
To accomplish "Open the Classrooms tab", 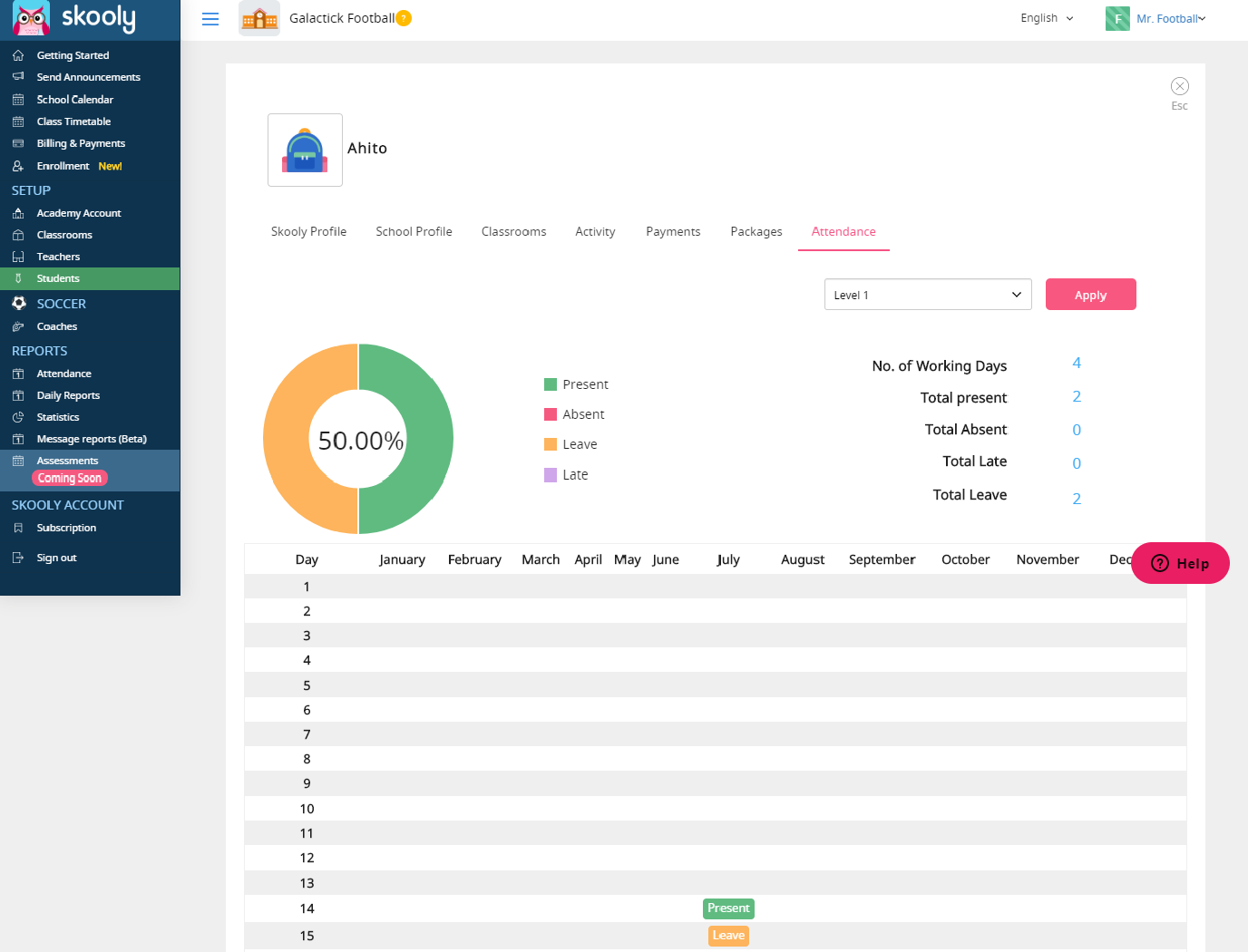I will [513, 231].
